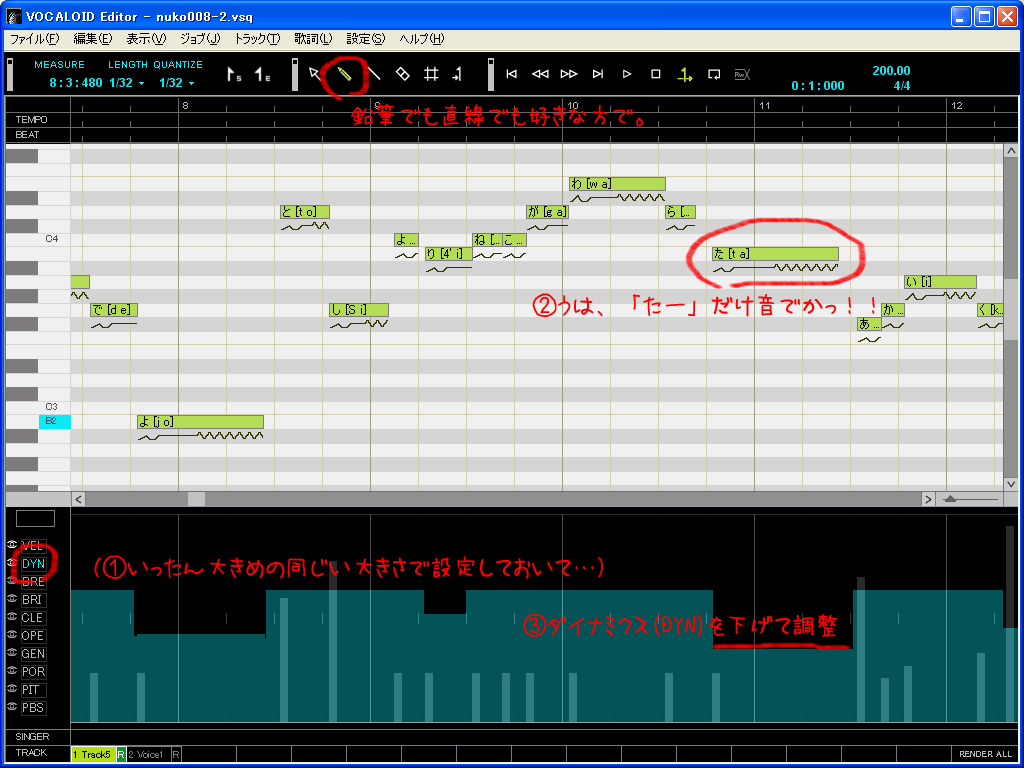Image resolution: width=1024 pixels, height=768 pixels.
Task: Click the horizontal scrollbar thumb
Action: pyautogui.click(x=196, y=499)
